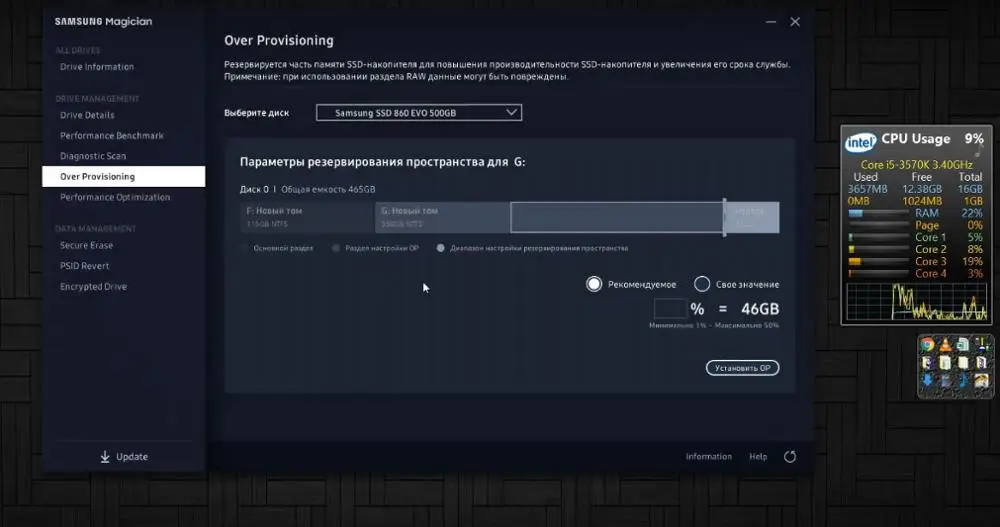This screenshot has height=527, width=1000.
Task: Open Performance Optimization
Action: pyautogui.click(x=115, y=197)
